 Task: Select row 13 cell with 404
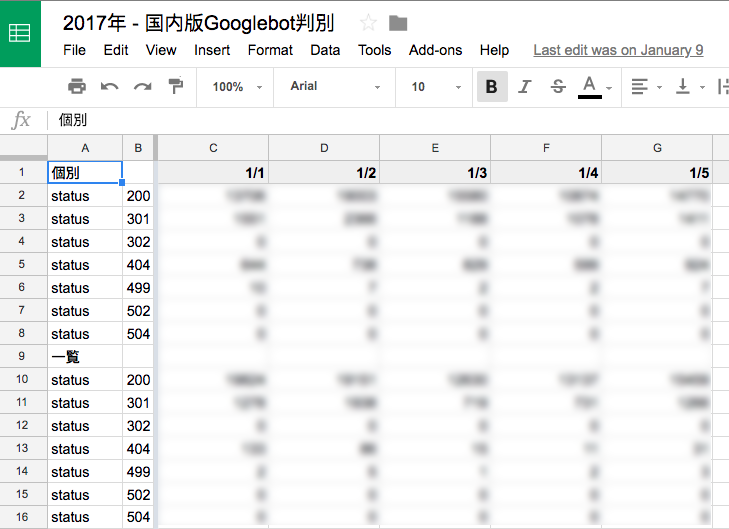[138, 449]
